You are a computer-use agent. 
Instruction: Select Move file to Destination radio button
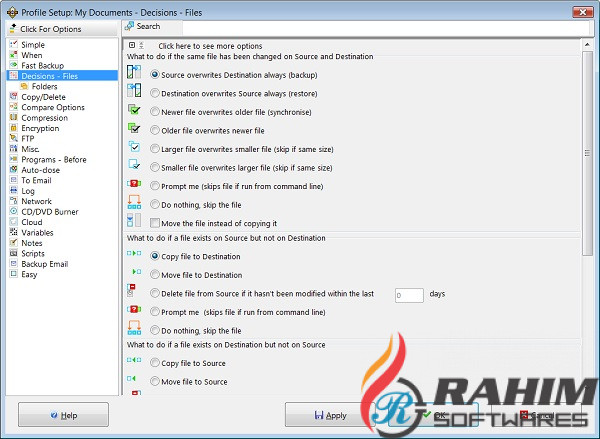(155, 274)
